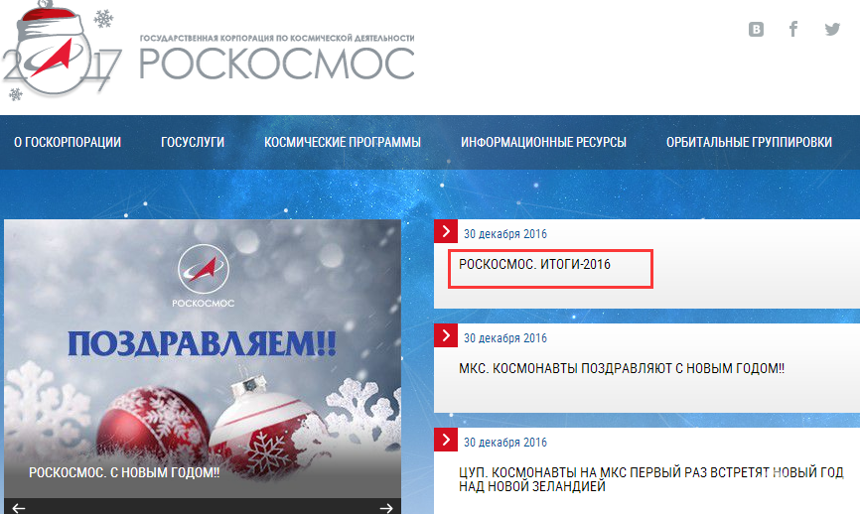The image size is (860, 514).
Task: Open the ГОСУСЛУГИ menu item
Action: click(193, 142)
